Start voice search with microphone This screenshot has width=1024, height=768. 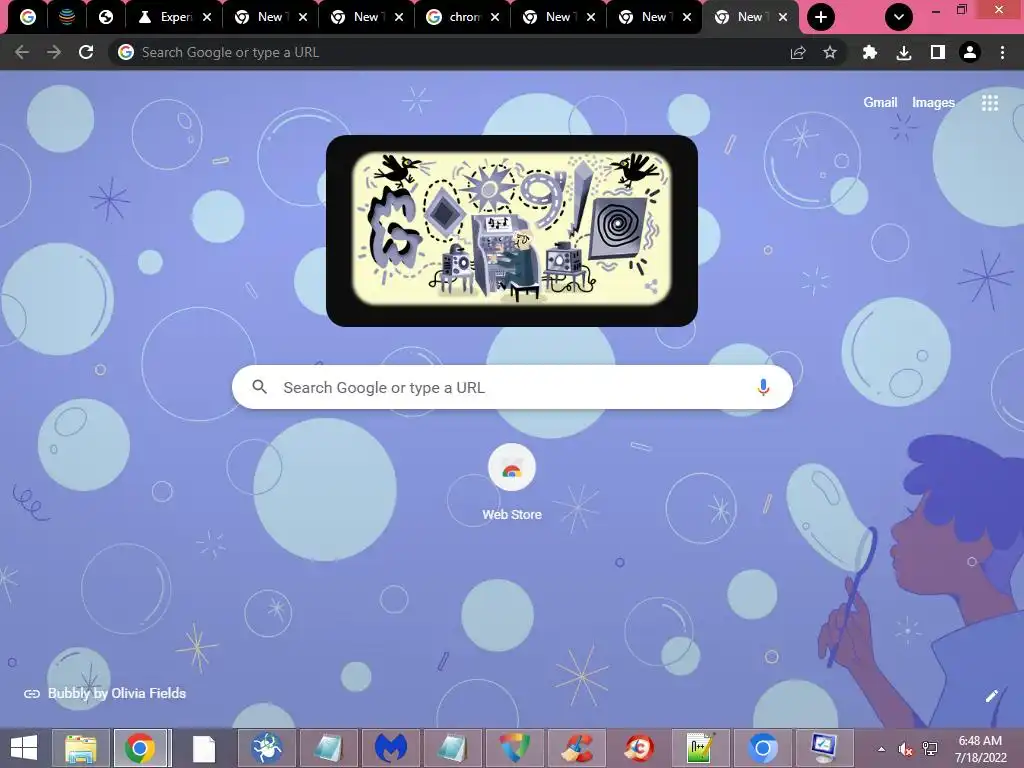pyautogui.click(x=763, y=387)
